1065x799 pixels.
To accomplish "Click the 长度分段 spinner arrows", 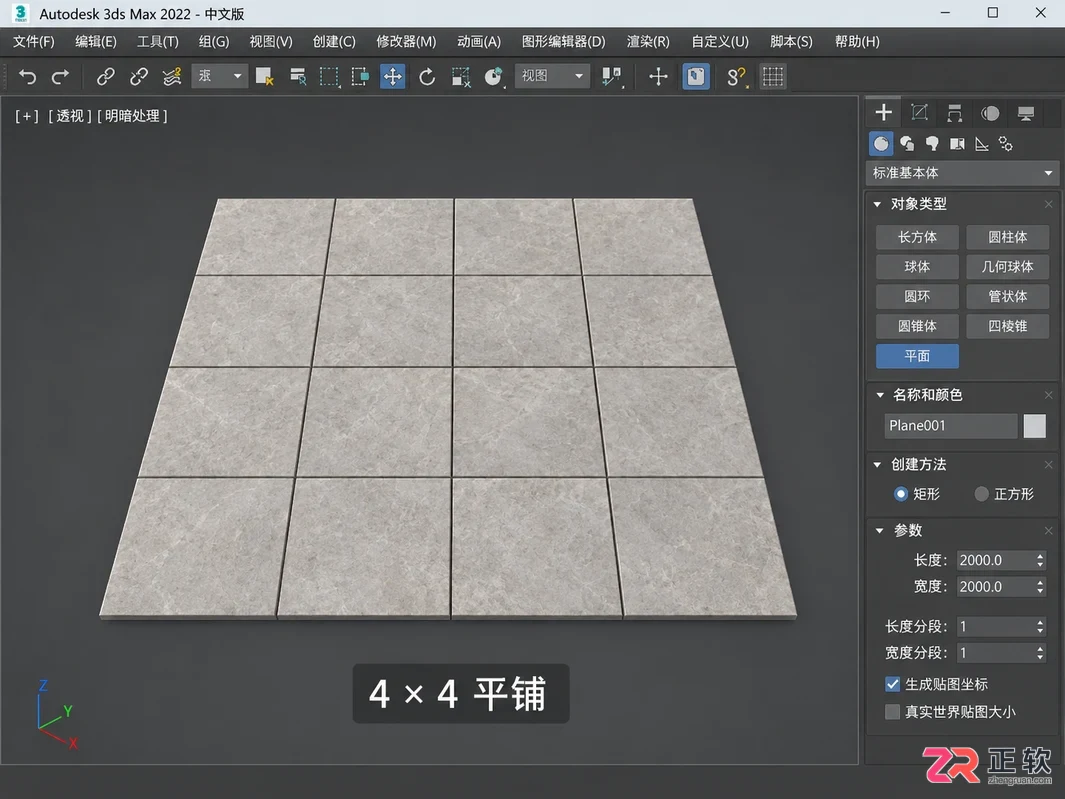I will (1040, 626).
